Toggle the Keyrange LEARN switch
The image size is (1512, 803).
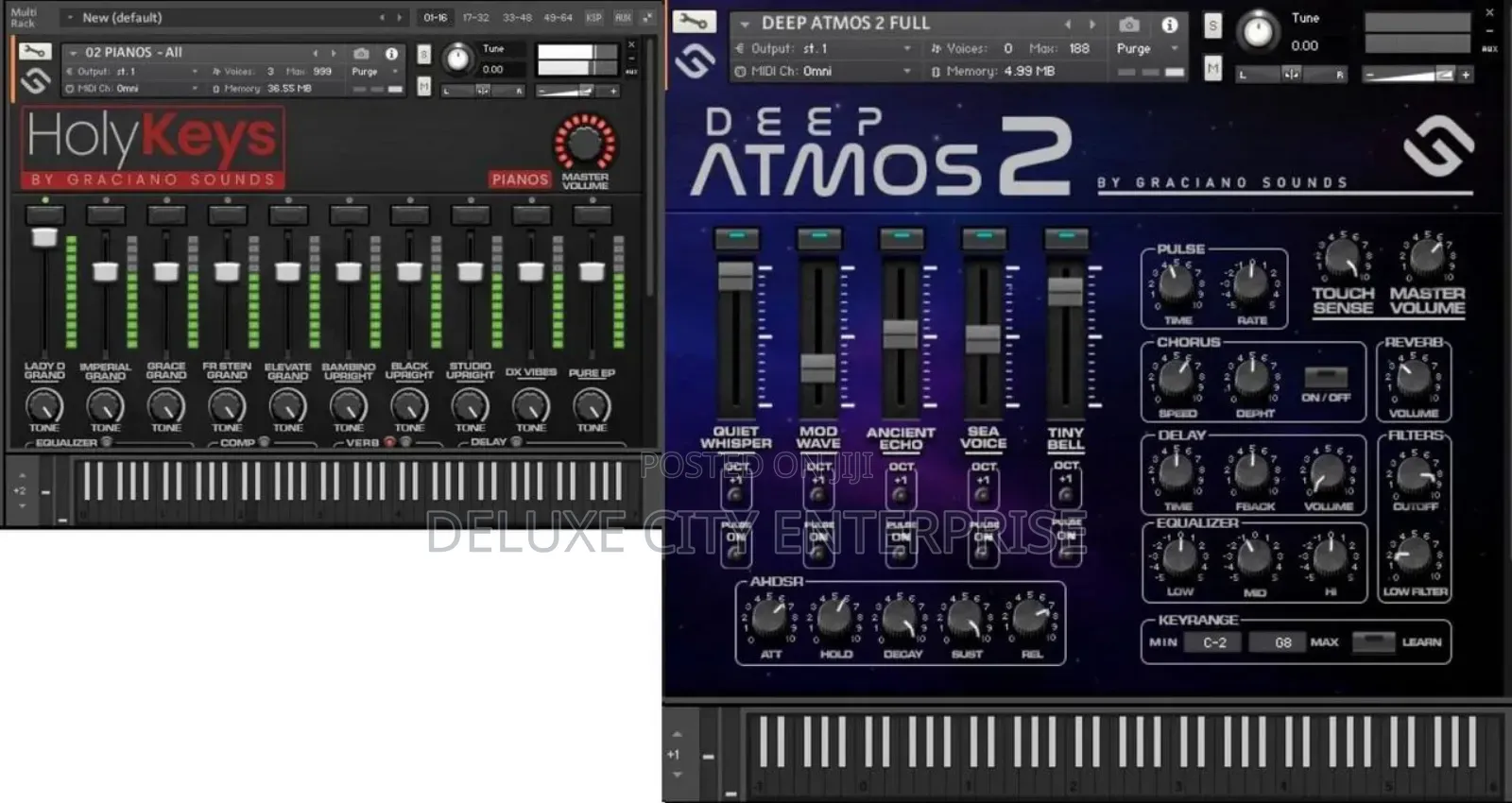pyautogui.click(x=1373, y=641)
